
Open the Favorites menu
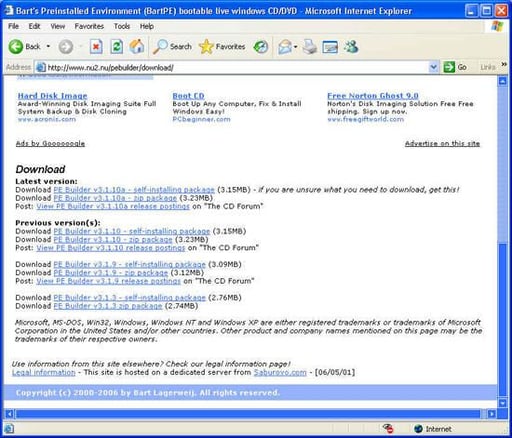[89, 26]
